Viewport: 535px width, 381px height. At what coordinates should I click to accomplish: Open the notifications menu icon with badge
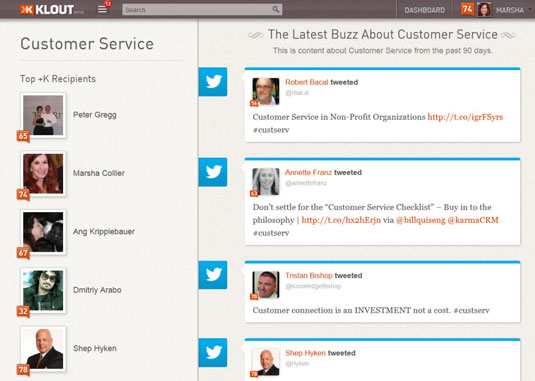tap(102, 9)
